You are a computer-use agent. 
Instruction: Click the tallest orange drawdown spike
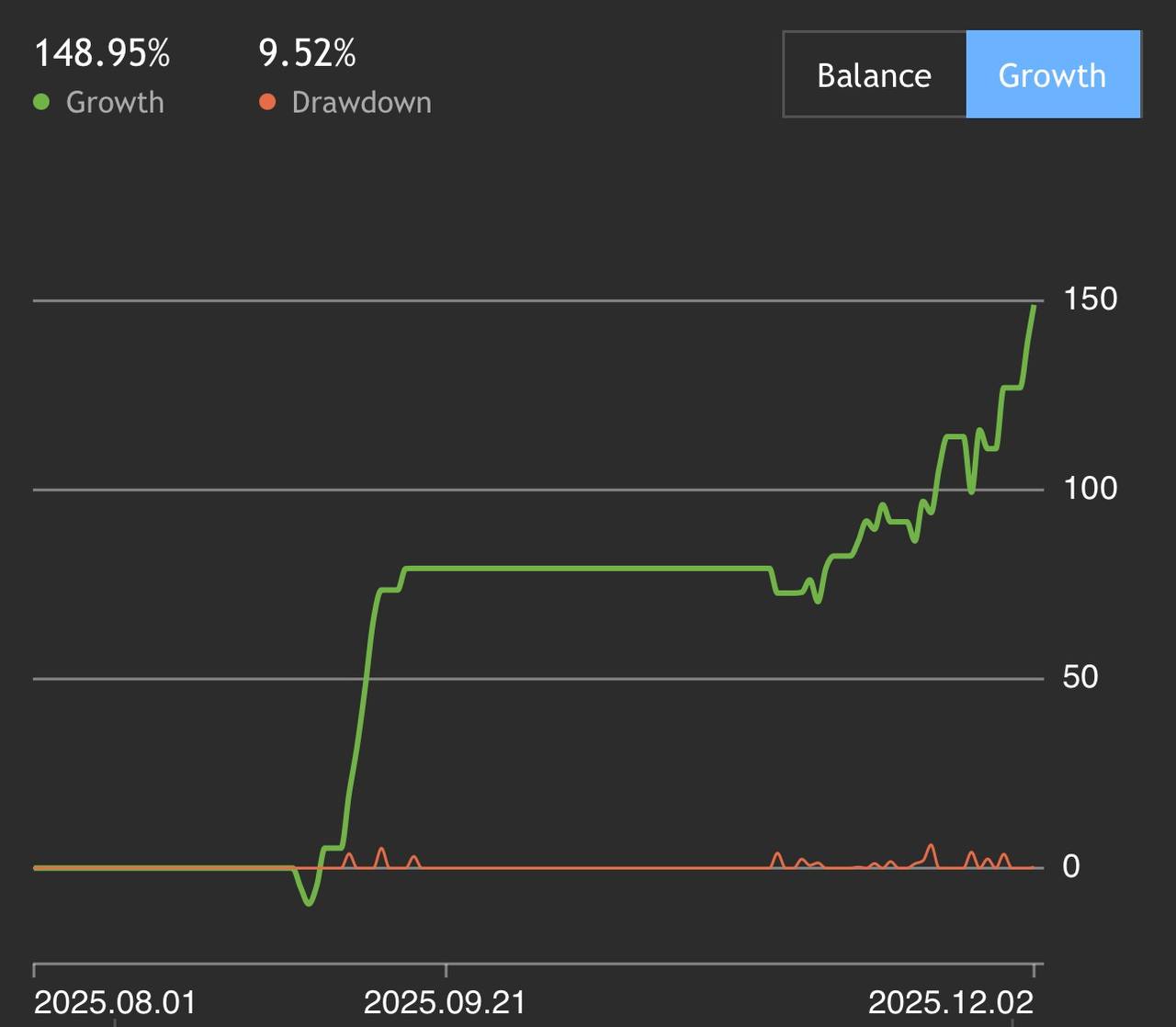pos(932,846)
